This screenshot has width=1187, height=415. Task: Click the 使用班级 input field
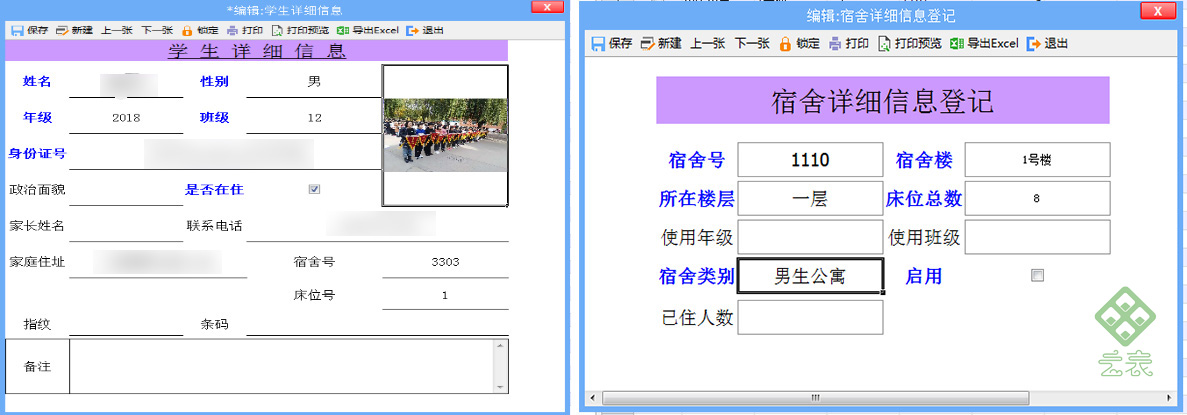click(1037, 237)
